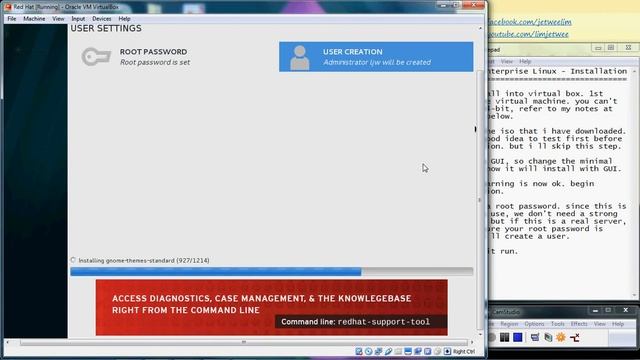The height and width of the screenshot is (360, 640).
Task: Open the Machine menu in VirtualBox
Action: [x=34, y=19]
